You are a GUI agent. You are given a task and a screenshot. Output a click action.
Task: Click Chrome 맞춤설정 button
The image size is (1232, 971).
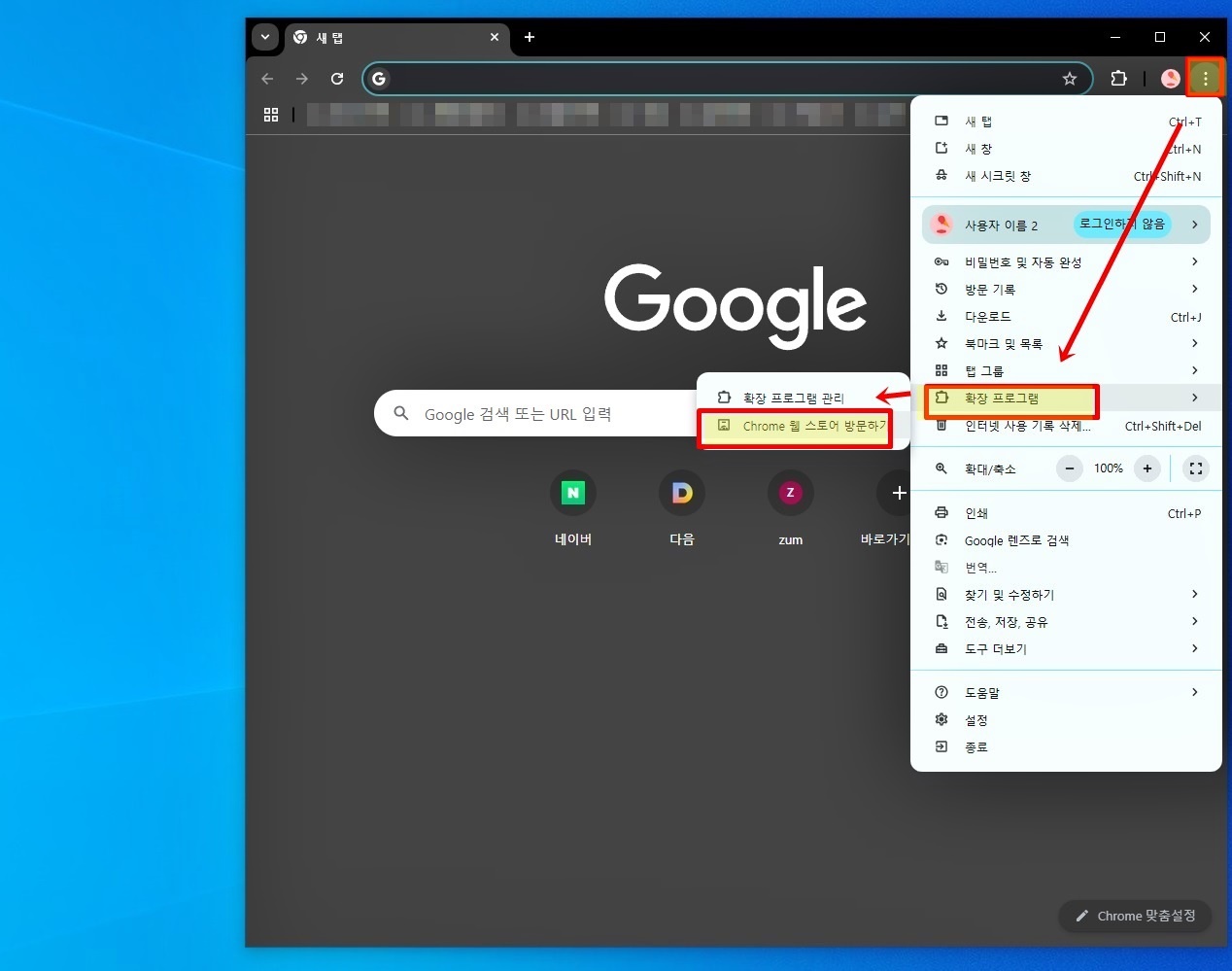pos(1135,916)
